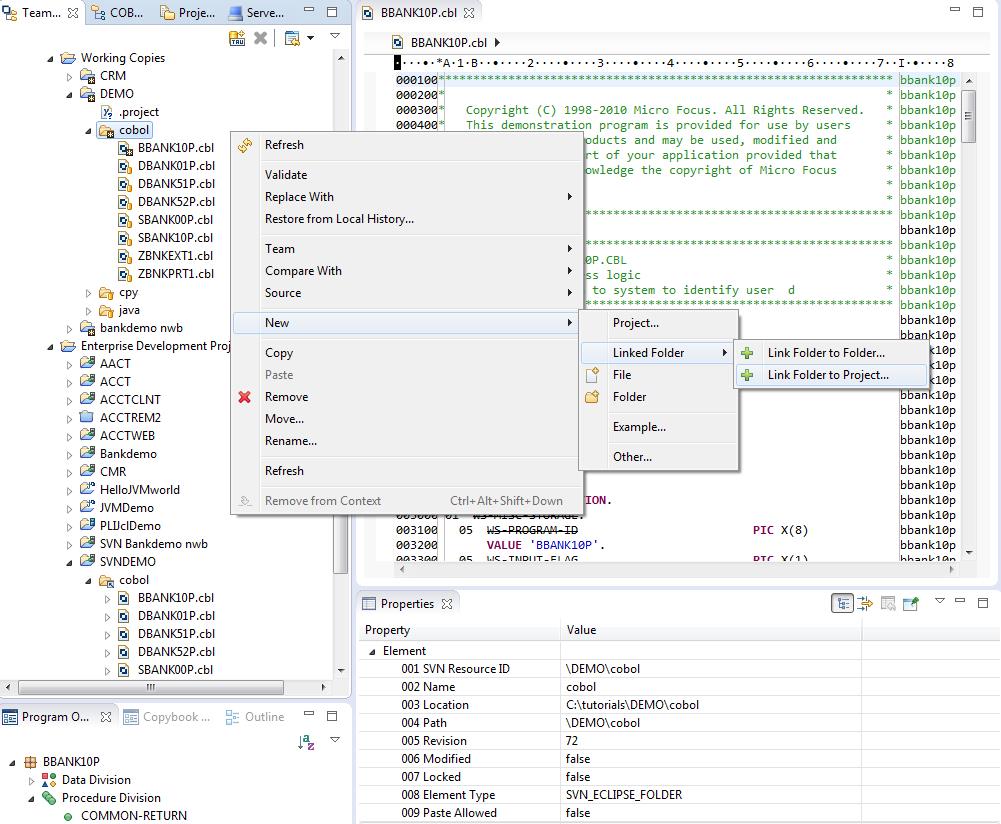1001x824 pixels.
Task: Click the TAU icon in Team view toolbar
Action: [237, 38]
